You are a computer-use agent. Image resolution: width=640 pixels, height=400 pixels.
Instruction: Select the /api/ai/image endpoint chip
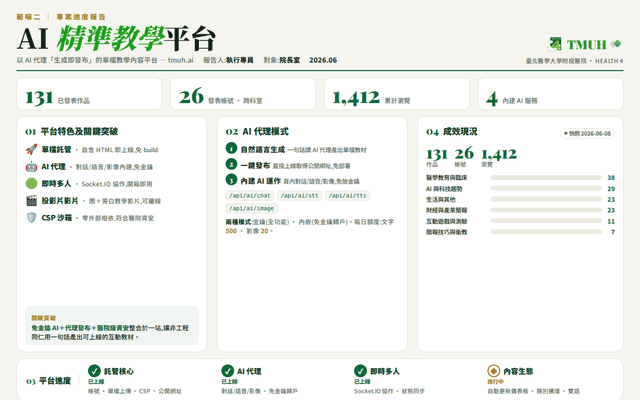[251, 208]
